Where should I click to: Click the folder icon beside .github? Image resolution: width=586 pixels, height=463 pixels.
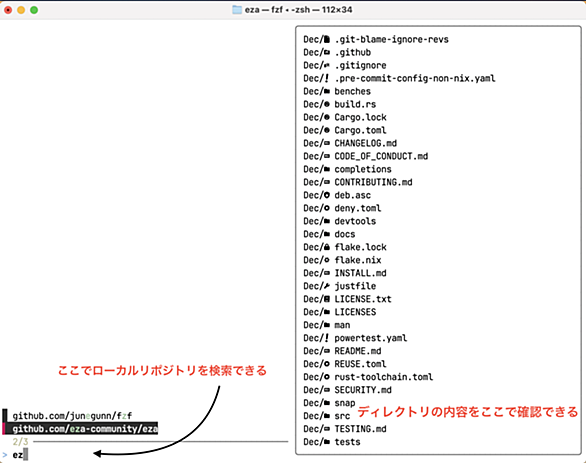click(x=327, y=52)
